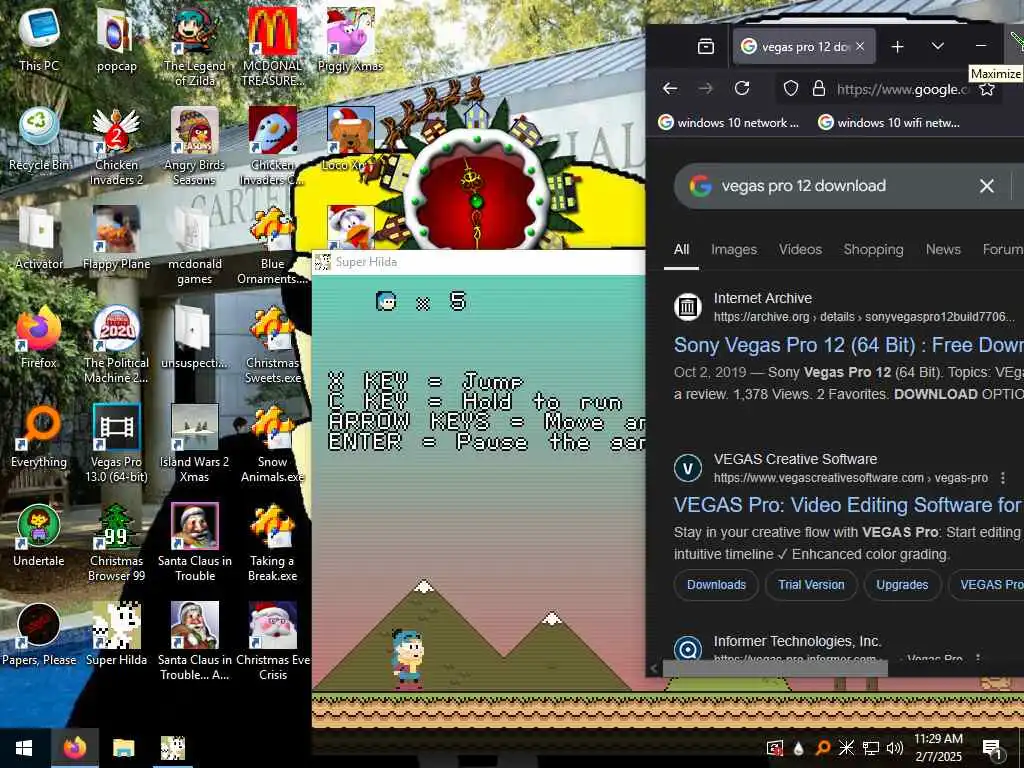The height and width of the screenshot is (768, 1024).
Task: Open the unsuspecti... desktop folder
Action: click(195, 337)
